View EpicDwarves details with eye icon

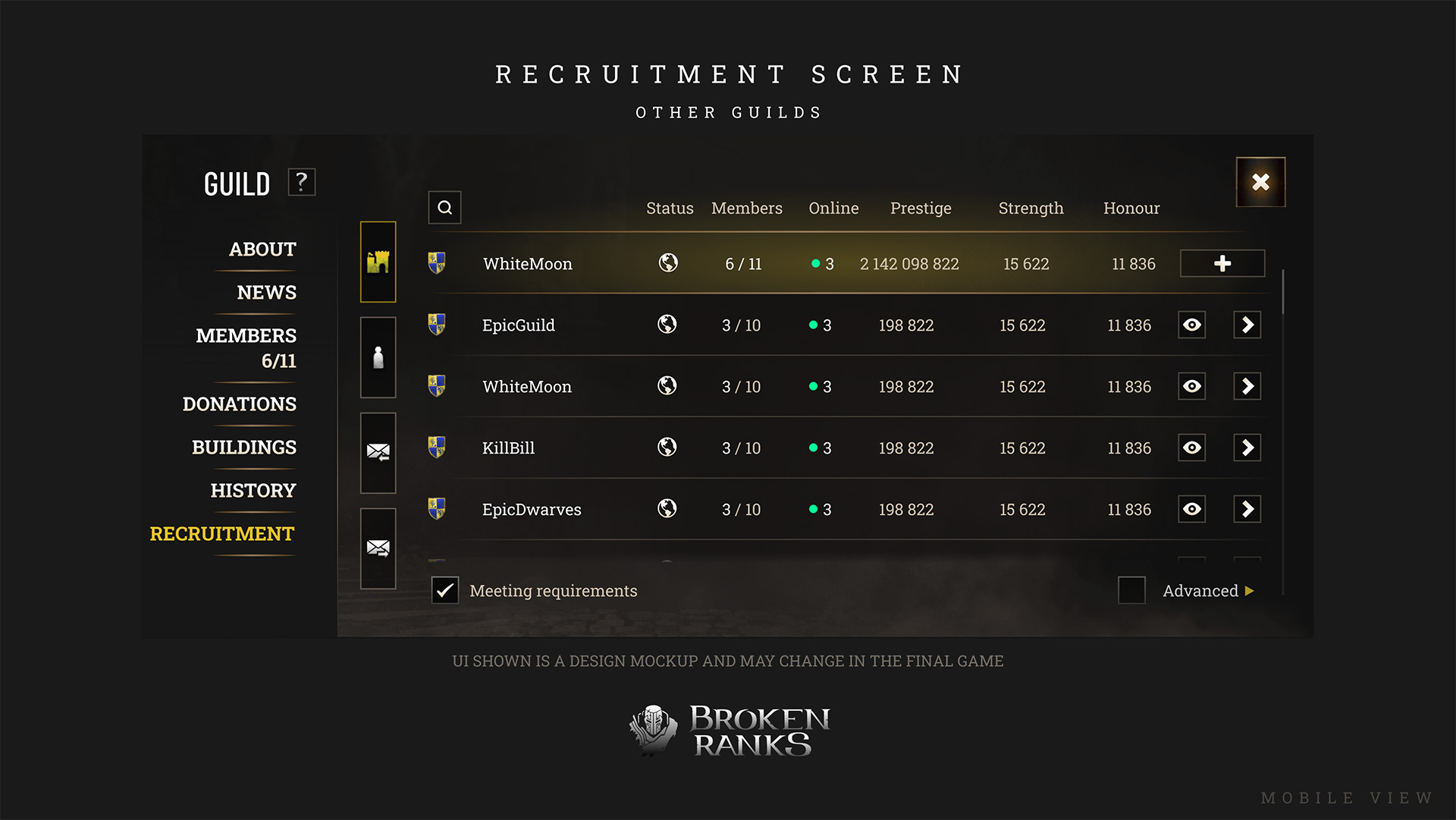coord(1192,509)
